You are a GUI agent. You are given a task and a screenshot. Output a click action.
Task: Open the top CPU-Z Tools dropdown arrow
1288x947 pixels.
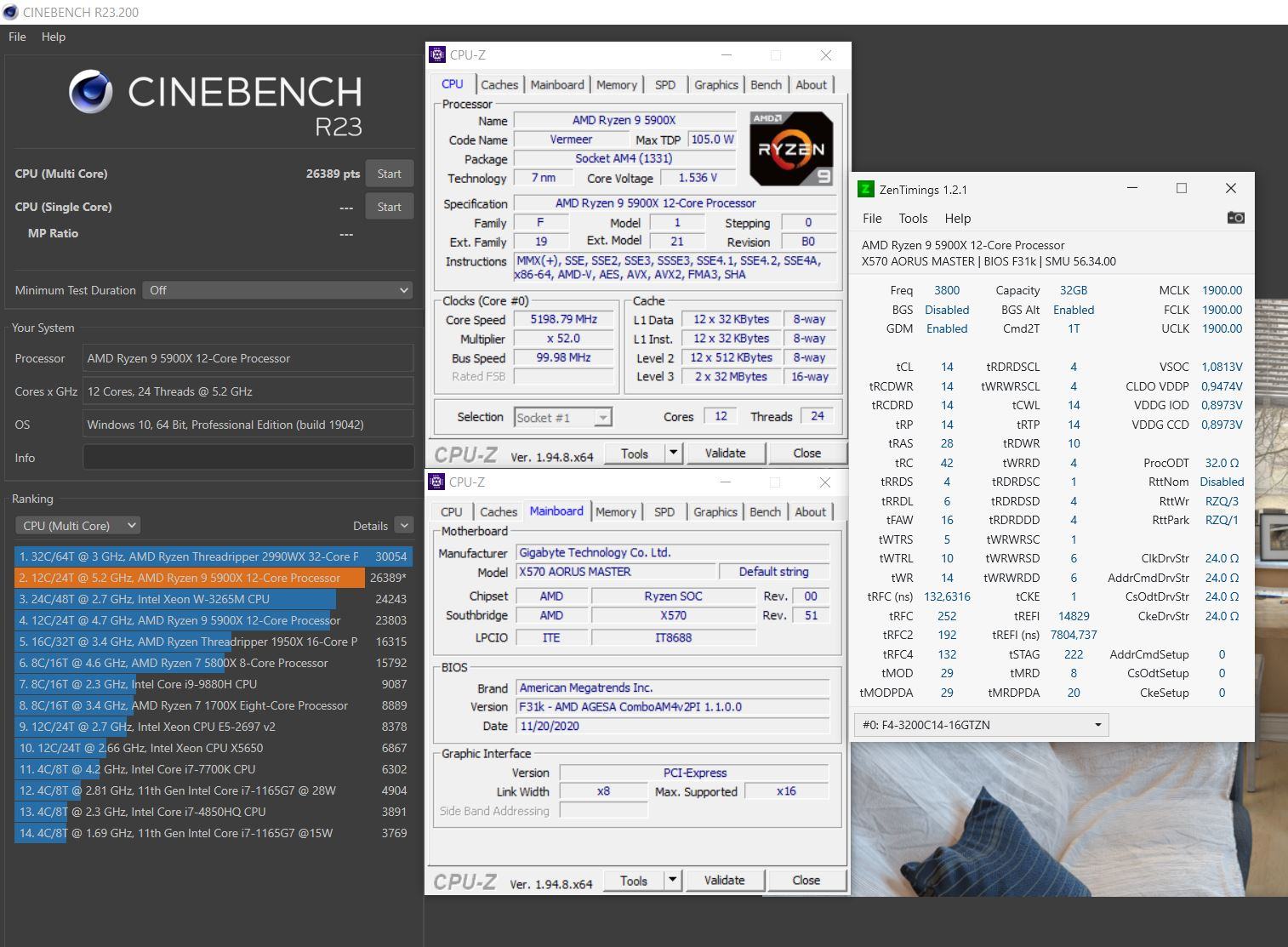673,454
